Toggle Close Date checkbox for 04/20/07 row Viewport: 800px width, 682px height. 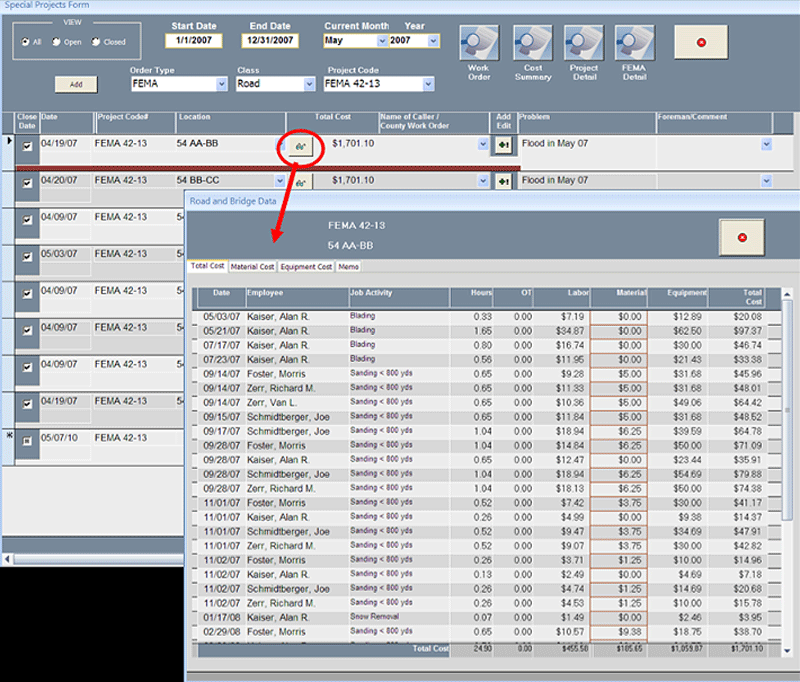27,183
